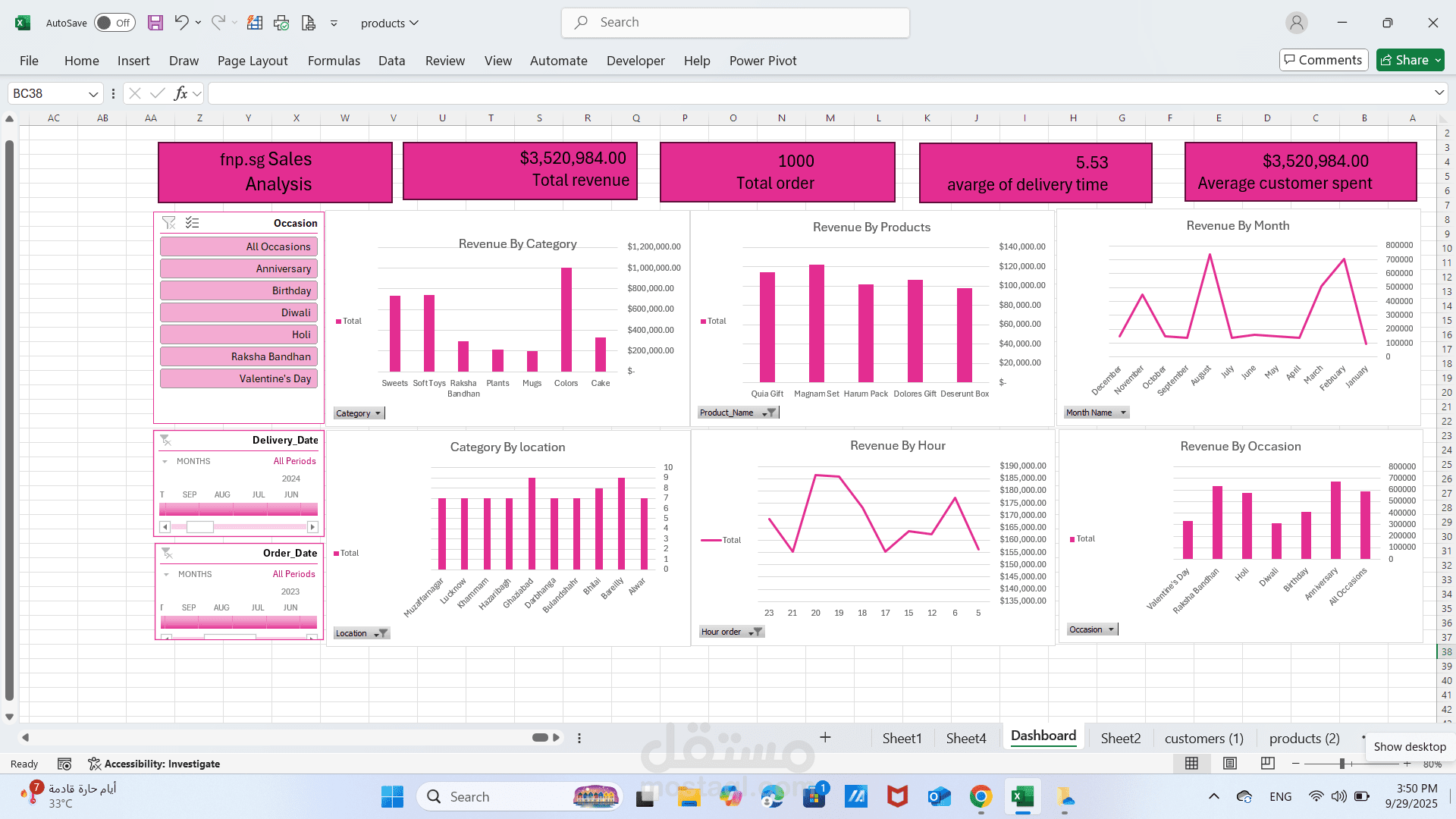The height and width of the screenshot is (819, 1456).
Task: Open the Print Preview icon in quick access toolbar
Action: pyautogui.click(x=309, y=23)
